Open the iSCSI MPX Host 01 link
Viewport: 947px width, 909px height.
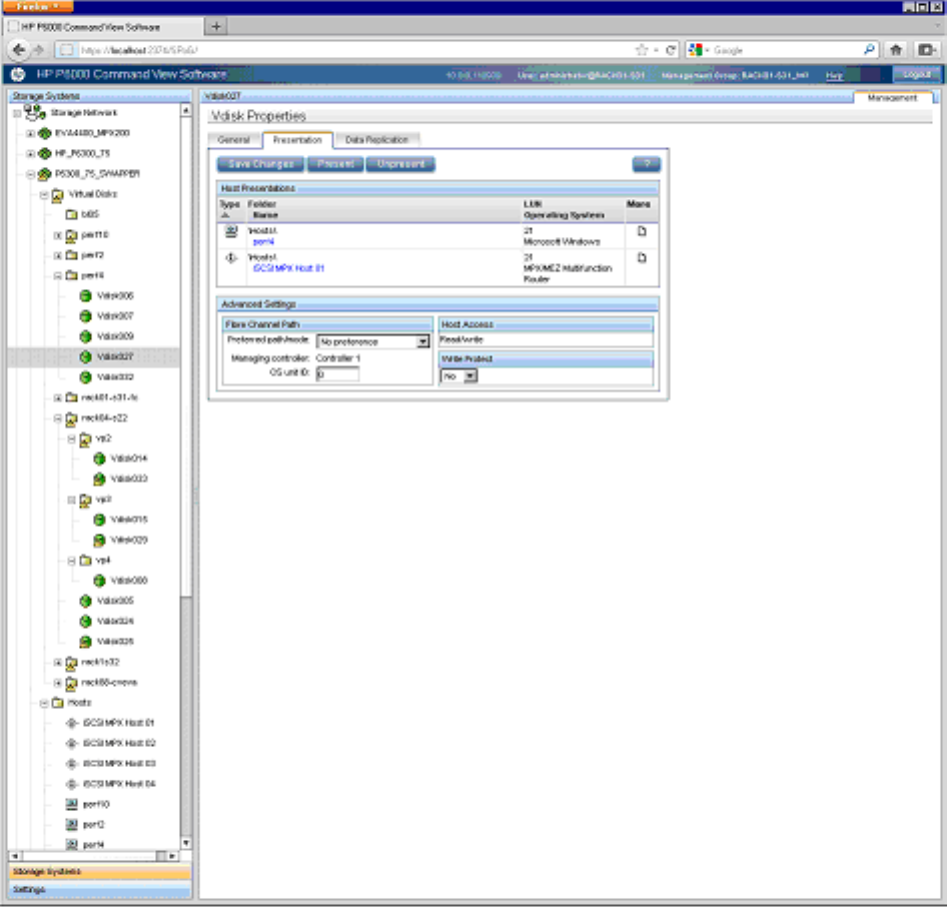(289, 269)
